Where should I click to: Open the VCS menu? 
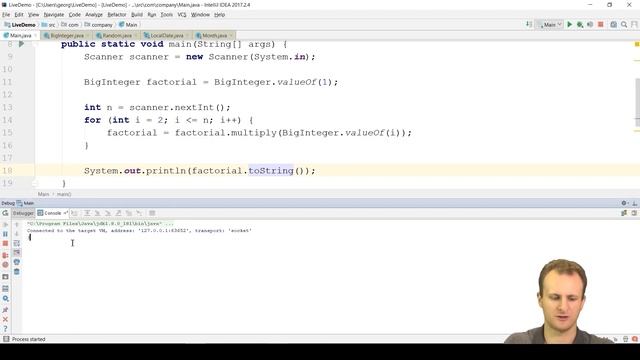(x=182, y=15)
